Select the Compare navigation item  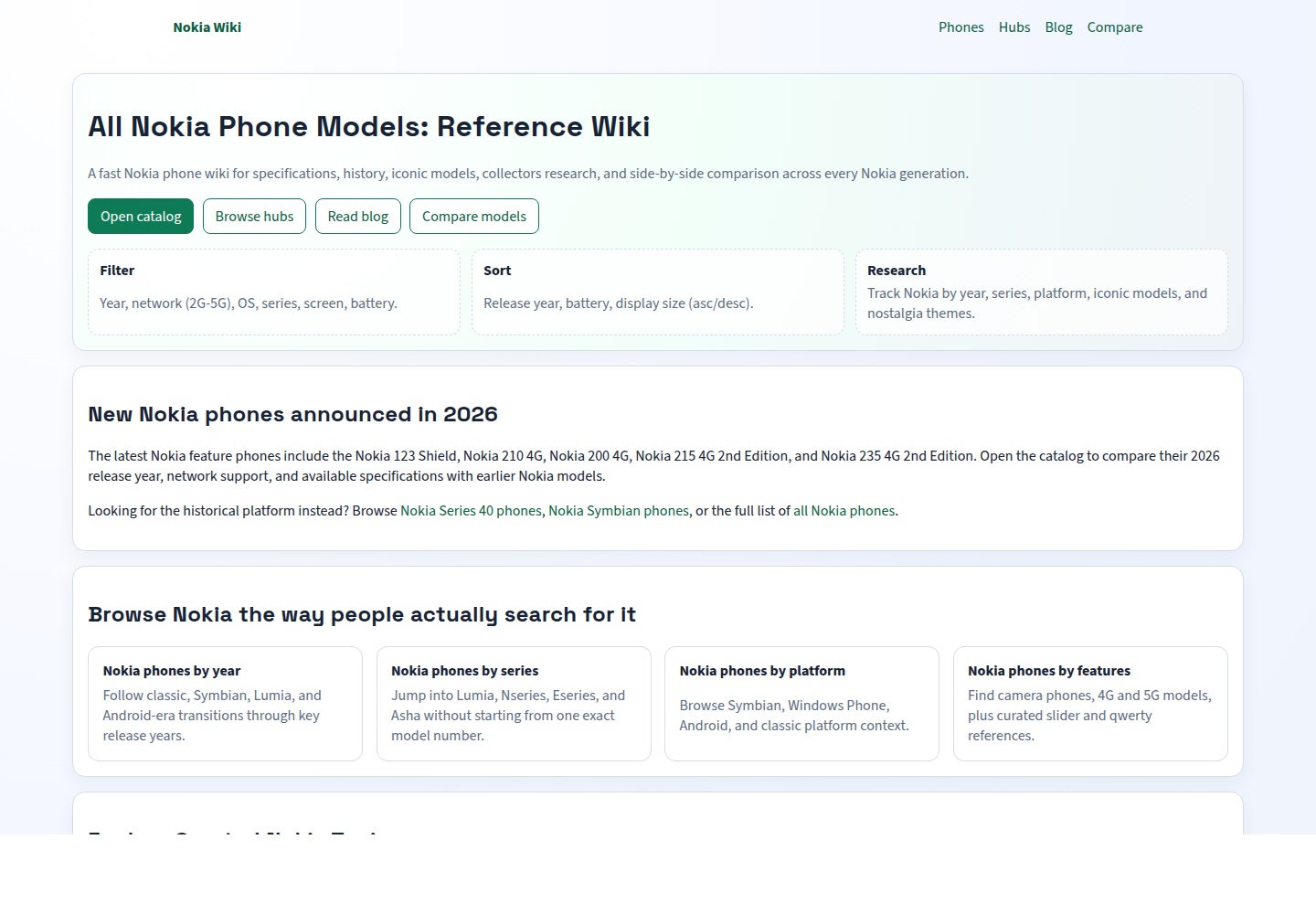(1115, 27)
